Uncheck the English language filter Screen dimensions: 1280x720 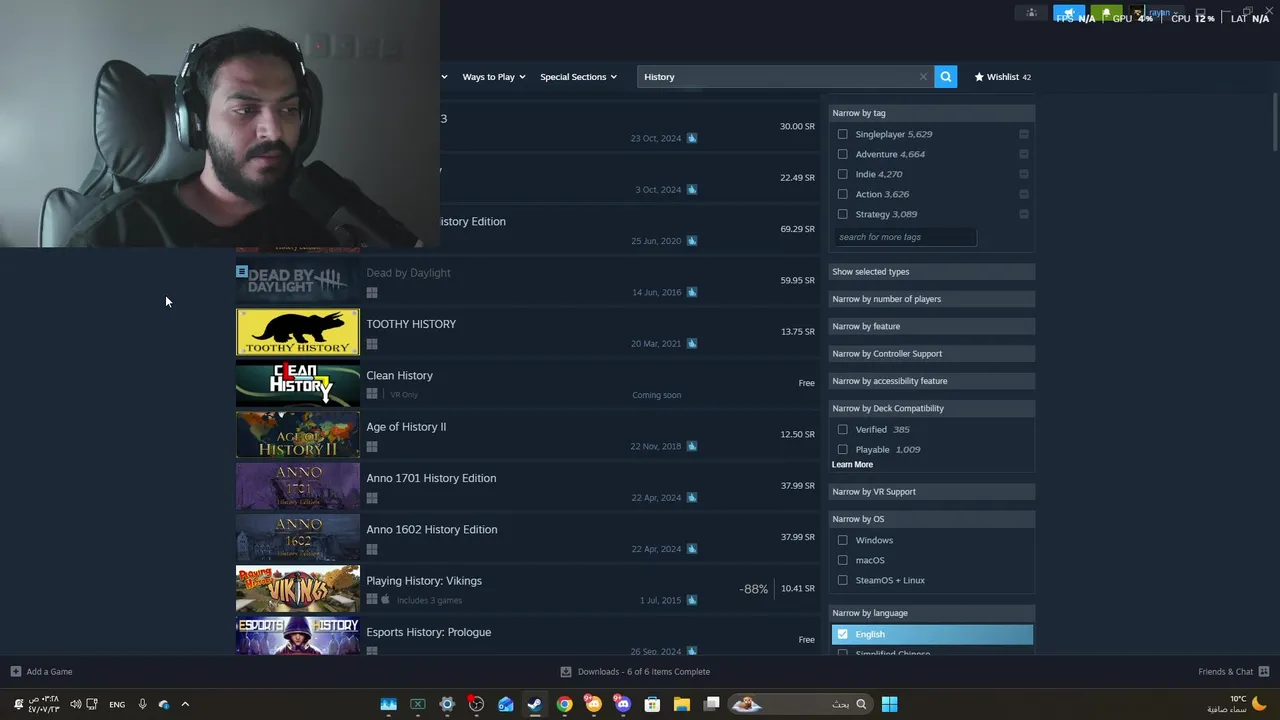(842, 634)
